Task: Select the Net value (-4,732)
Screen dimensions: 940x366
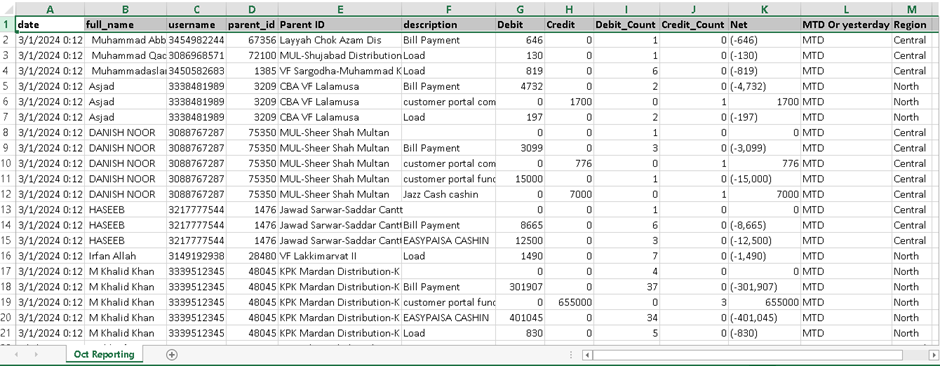Action: coord(764,86)
